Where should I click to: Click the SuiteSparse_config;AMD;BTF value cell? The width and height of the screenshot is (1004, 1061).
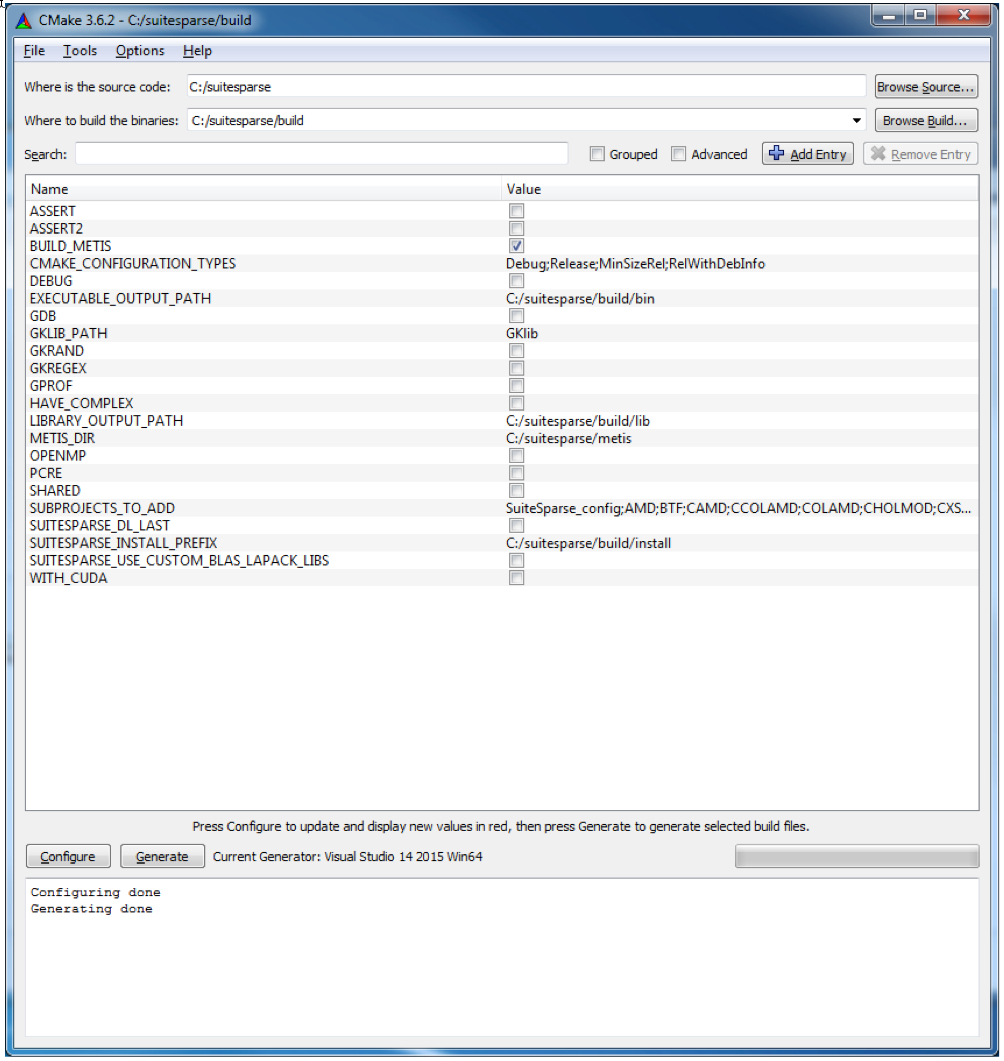[739, 508]
